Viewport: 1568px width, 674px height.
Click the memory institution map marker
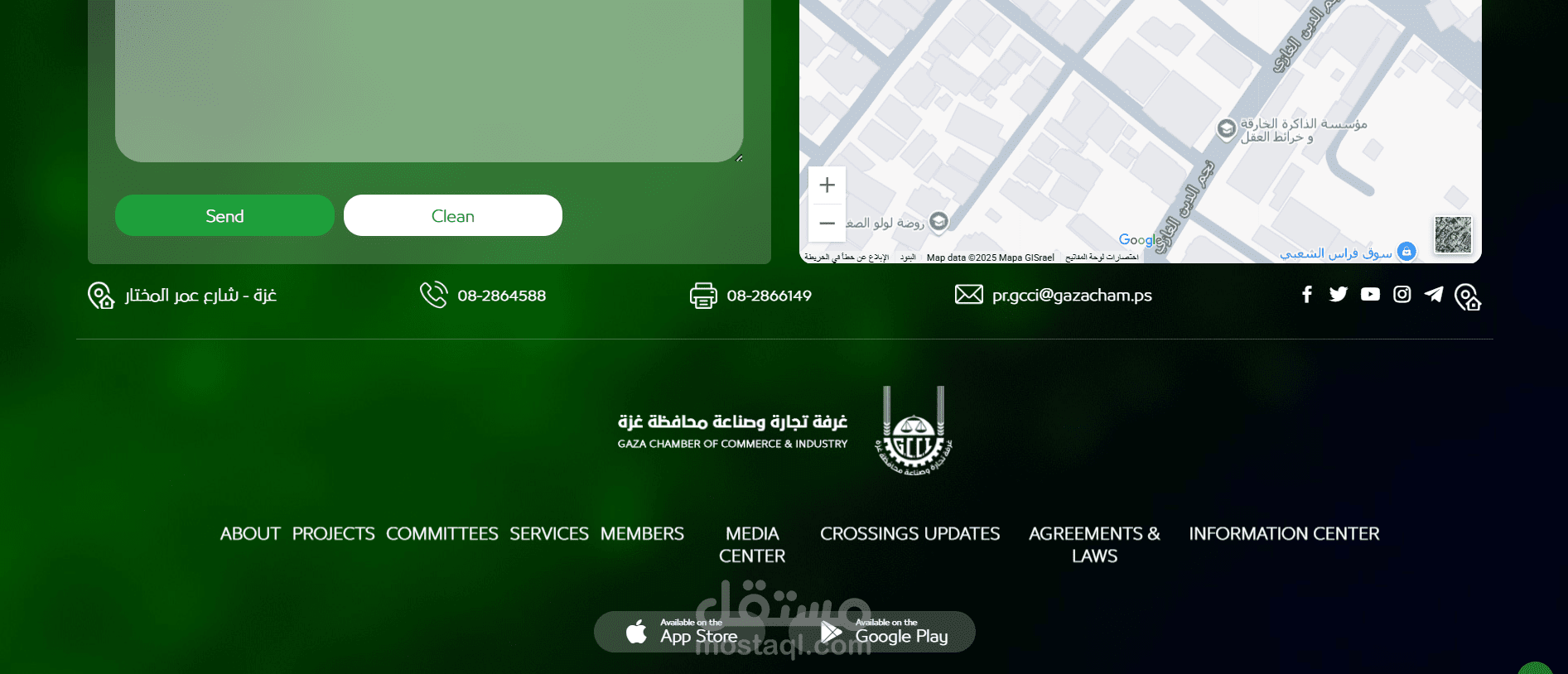tap(1227, 129)
